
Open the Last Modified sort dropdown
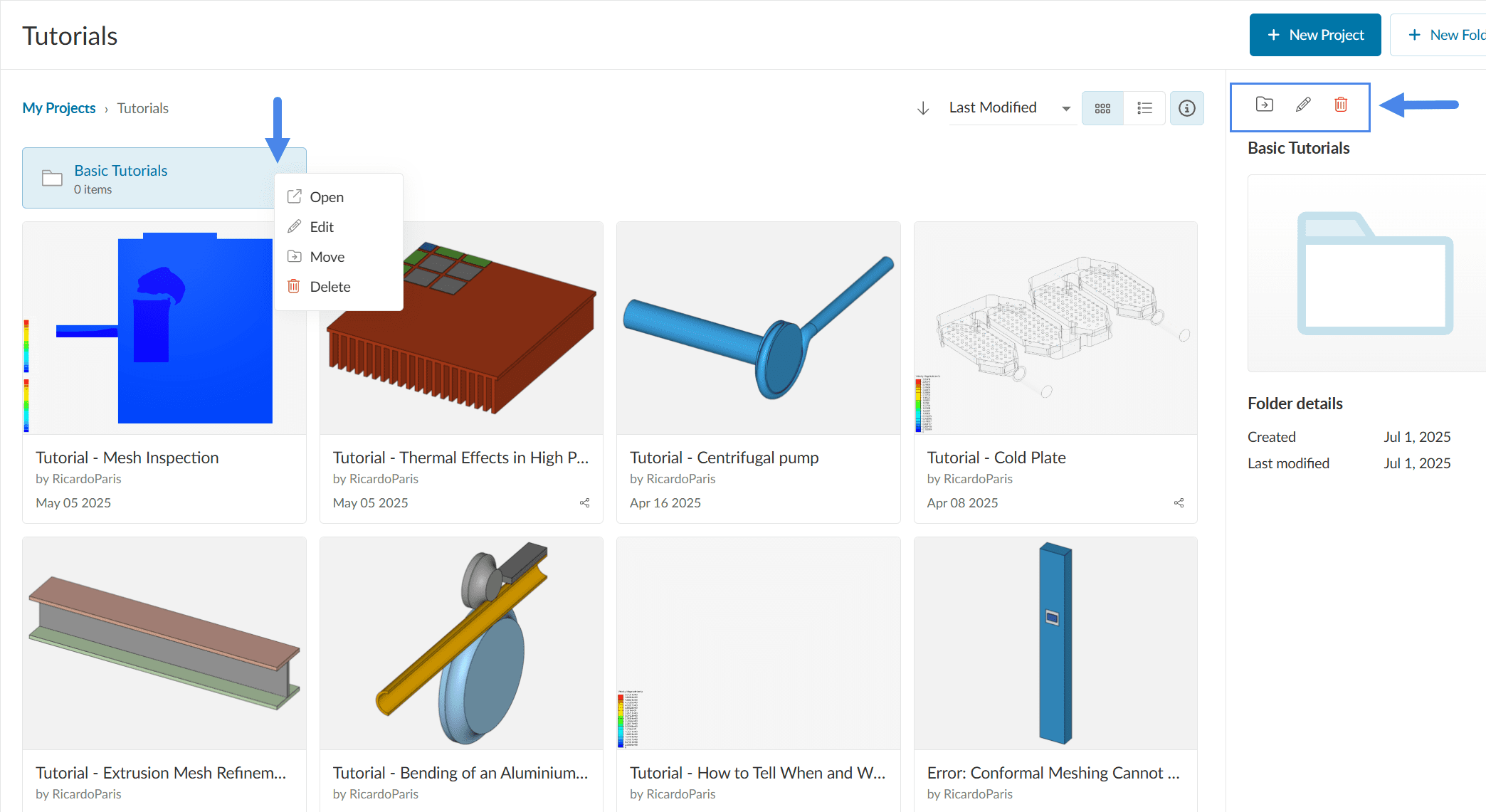pos(993,108)
